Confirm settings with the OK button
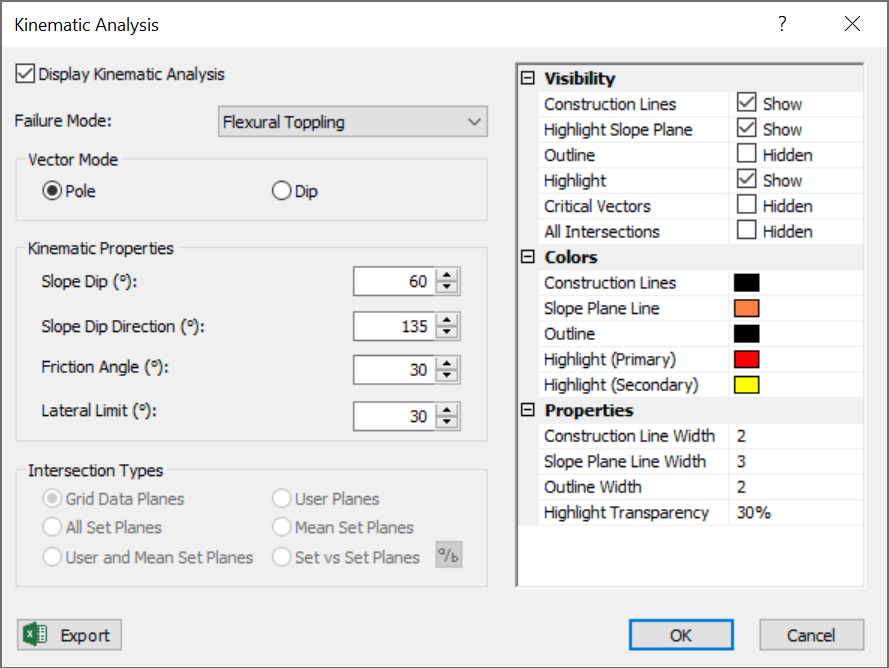 [x=681, y=634]
